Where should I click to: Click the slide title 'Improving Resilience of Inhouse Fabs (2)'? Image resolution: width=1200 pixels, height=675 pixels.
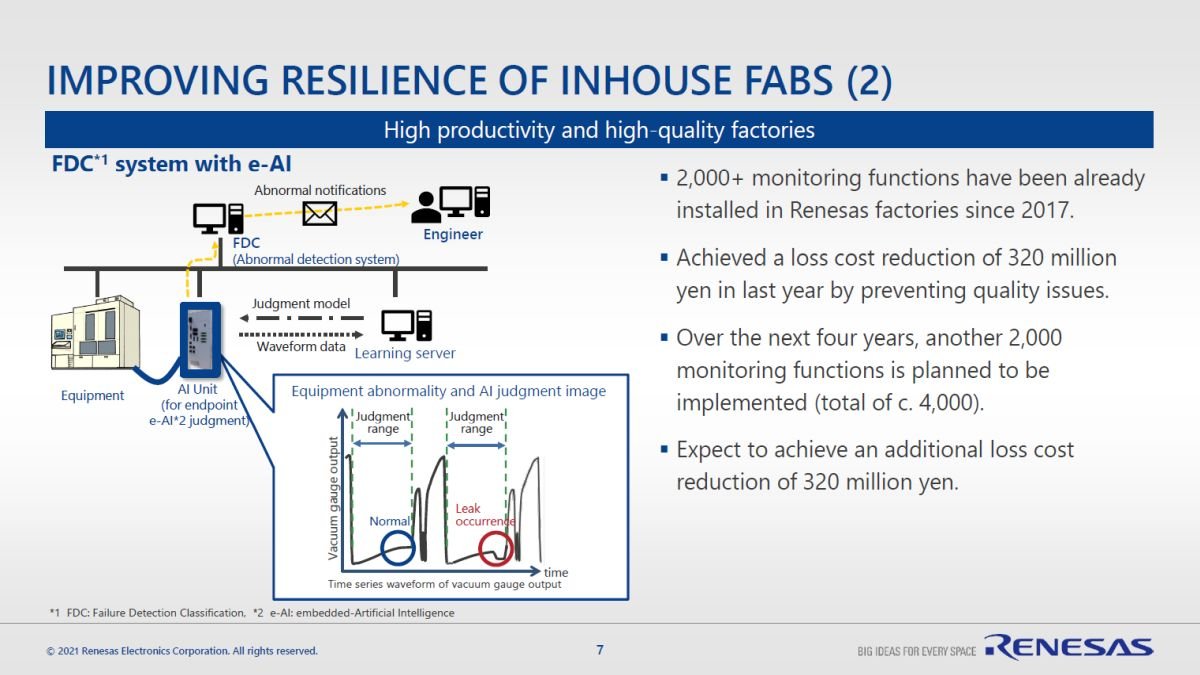click(469, 81)
